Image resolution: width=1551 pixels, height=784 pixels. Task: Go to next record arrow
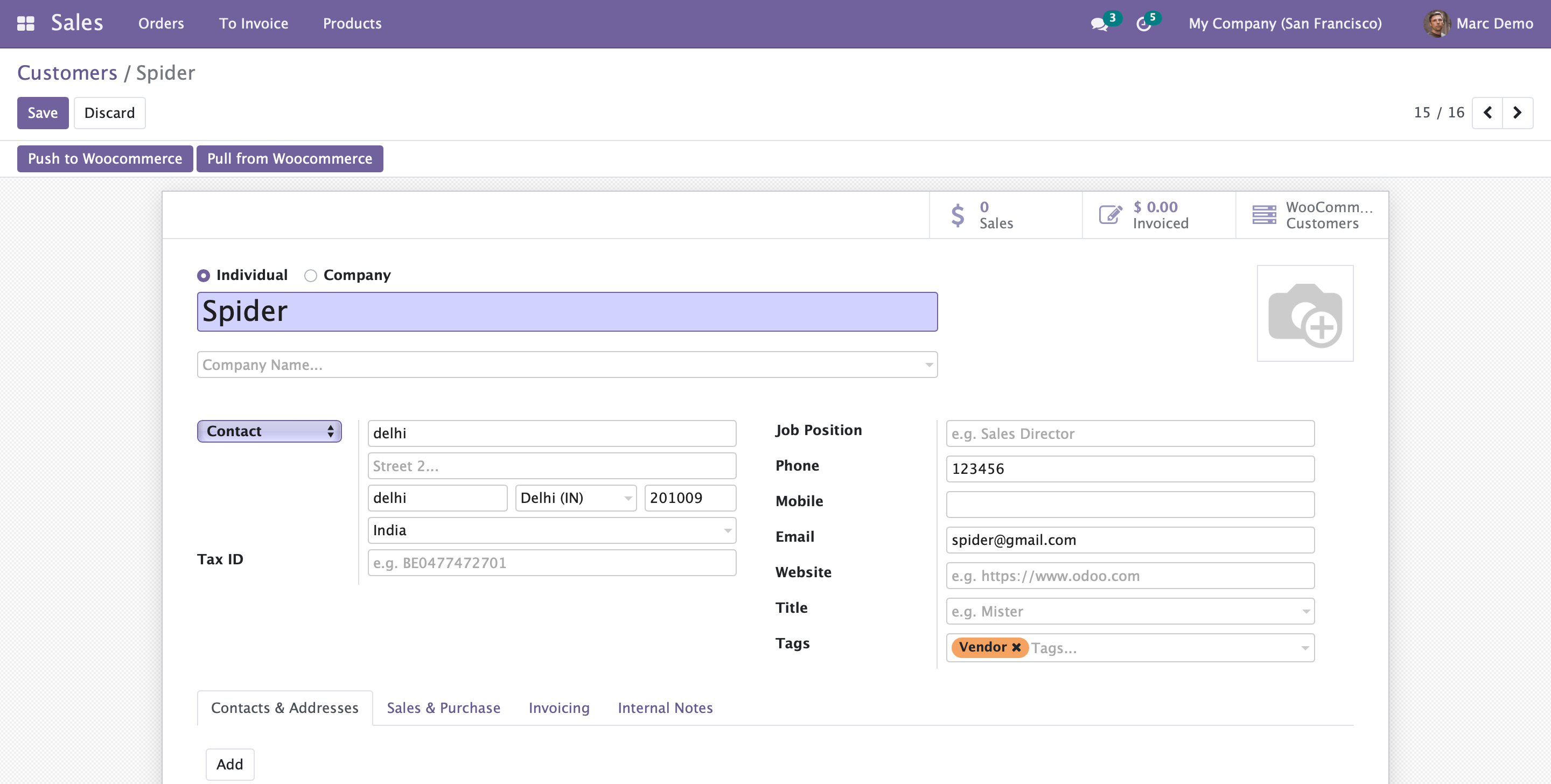pos(1517,113)
